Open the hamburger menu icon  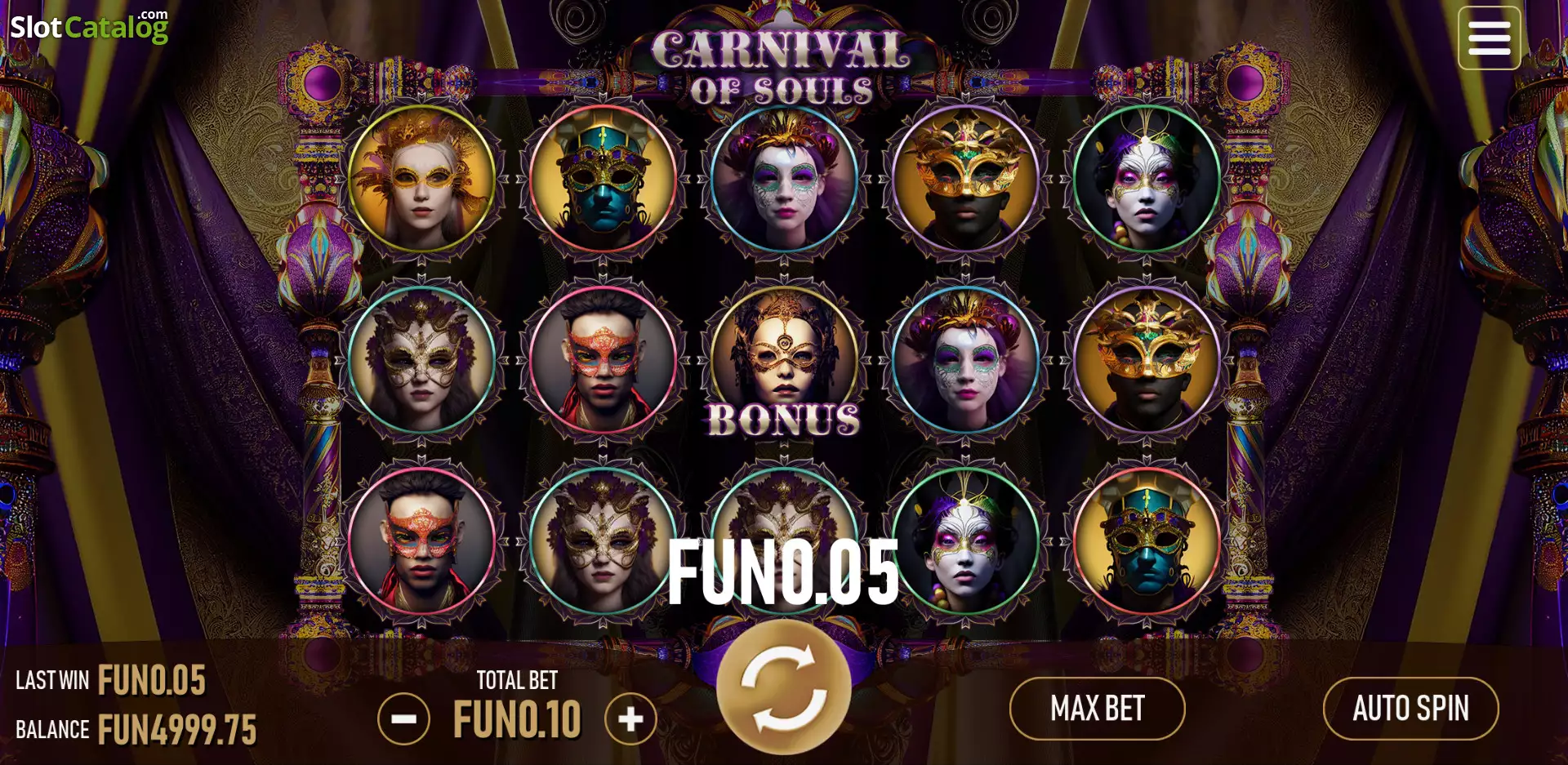(x=1489, y=38)
